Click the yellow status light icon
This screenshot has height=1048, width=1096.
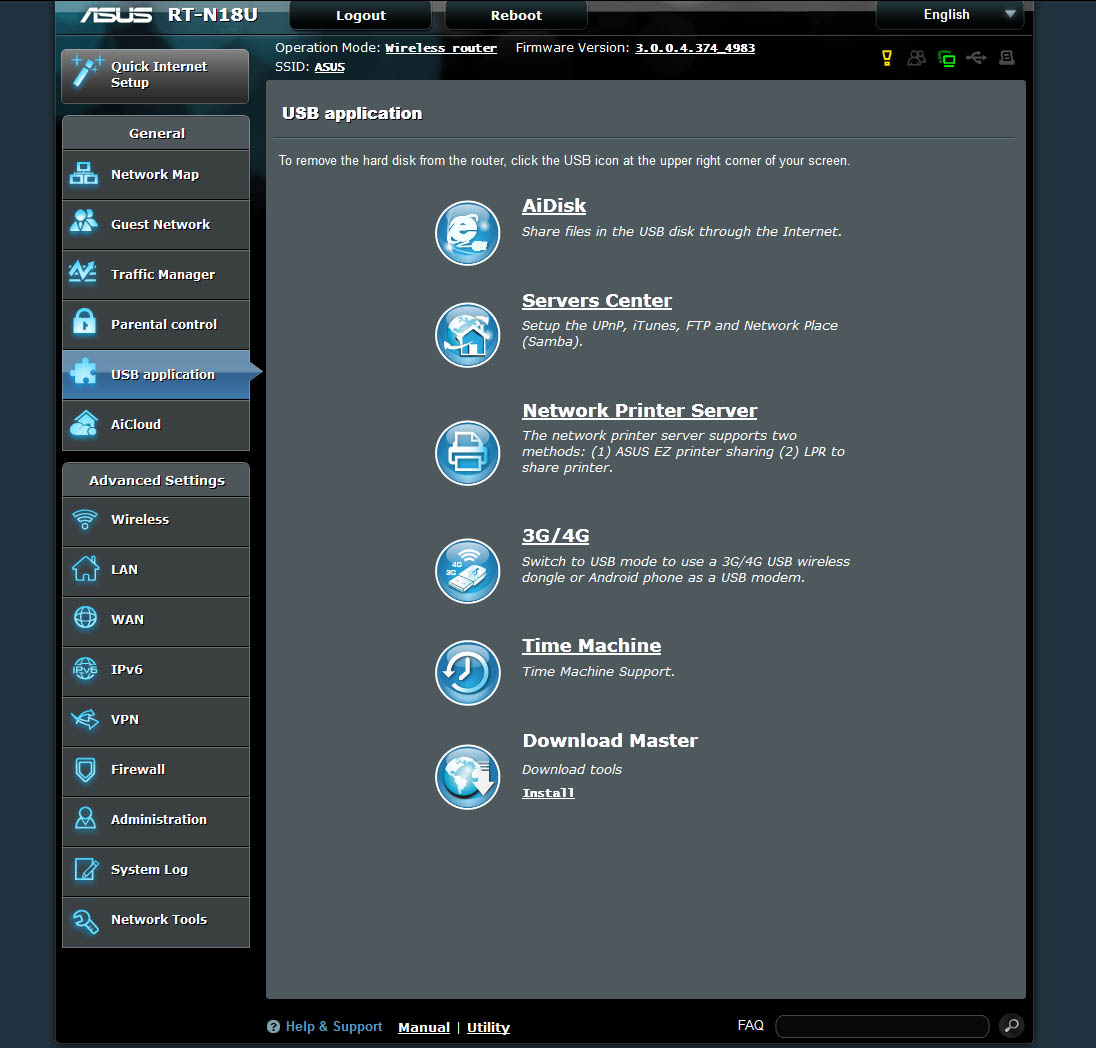point(886,58)
